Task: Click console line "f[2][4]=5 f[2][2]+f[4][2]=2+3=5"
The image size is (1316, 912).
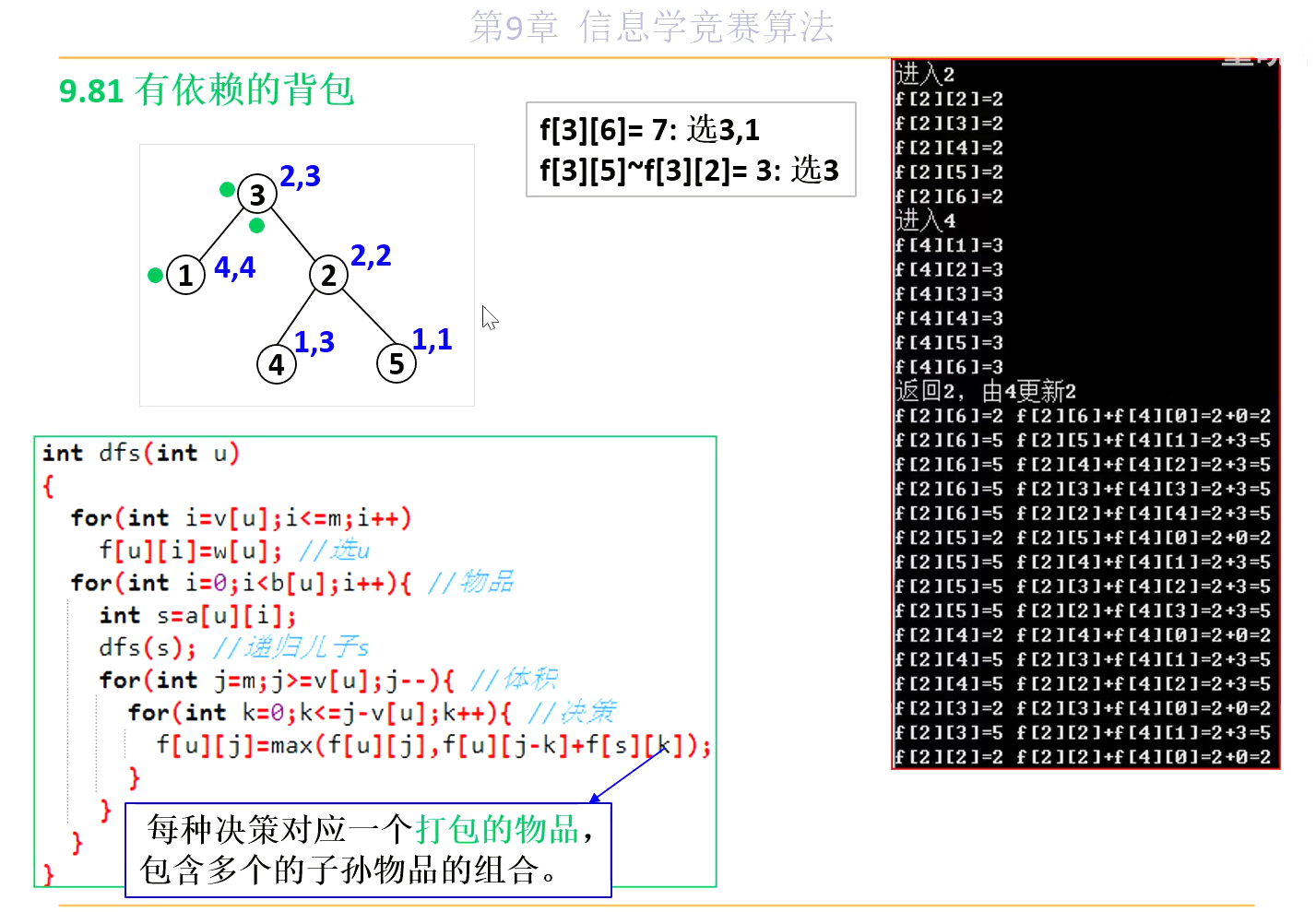Action: click(1083, 684)
